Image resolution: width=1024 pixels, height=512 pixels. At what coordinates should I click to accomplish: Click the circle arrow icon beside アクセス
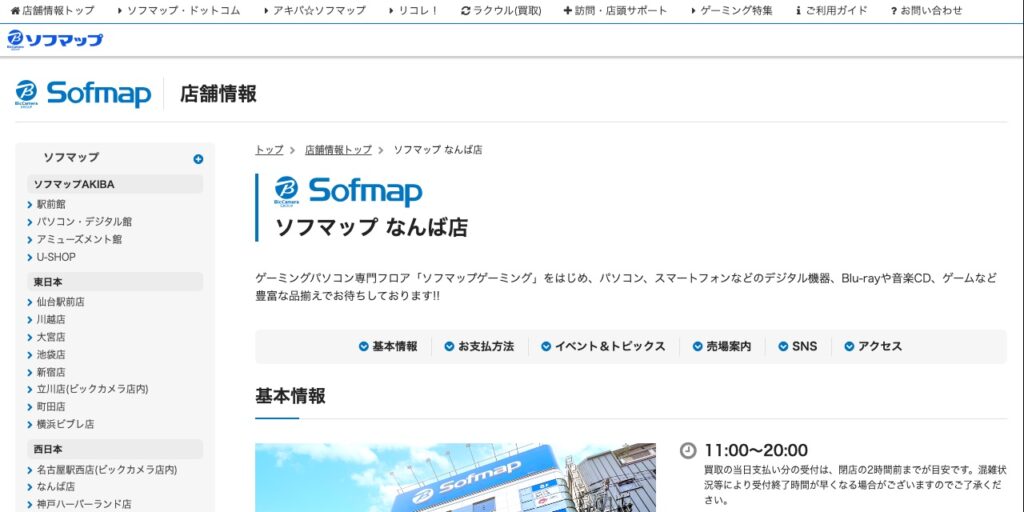[x=849, y=347]
